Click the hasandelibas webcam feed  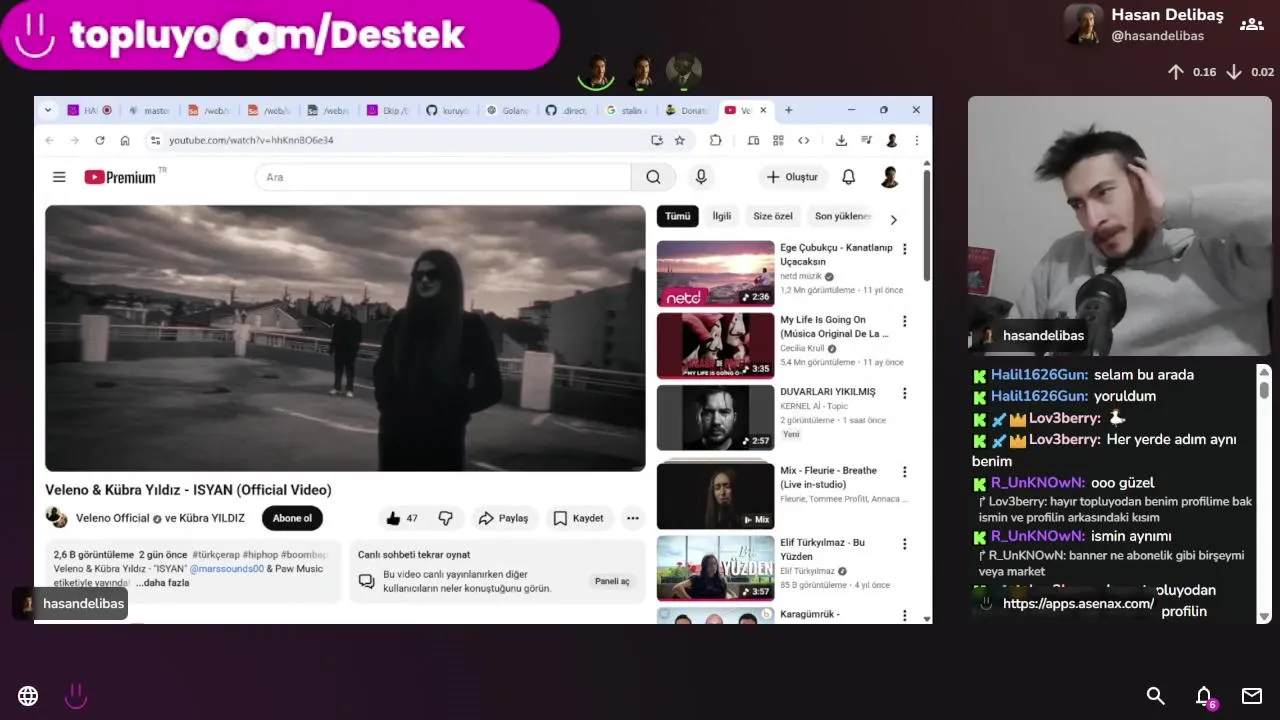[x=1120, y=225]
